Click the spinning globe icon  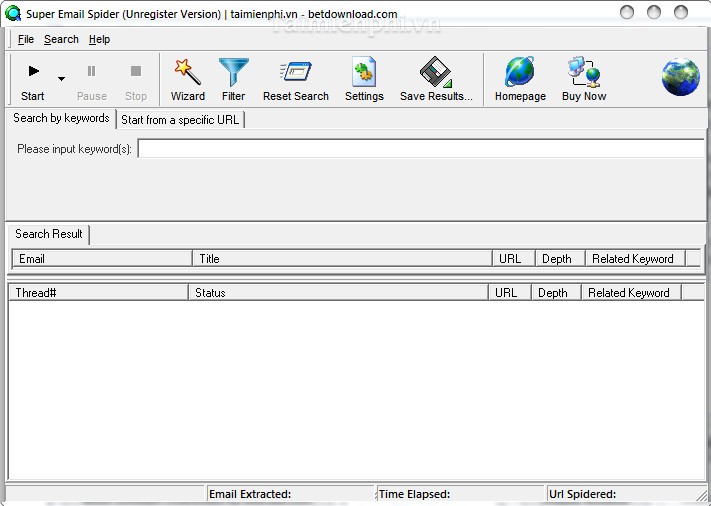point(680,77)
